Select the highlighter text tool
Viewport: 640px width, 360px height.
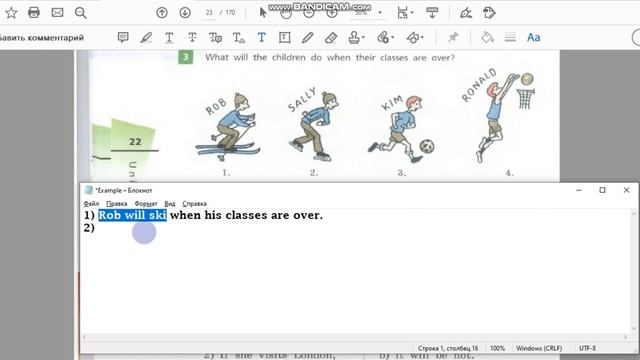coord(146,38)
